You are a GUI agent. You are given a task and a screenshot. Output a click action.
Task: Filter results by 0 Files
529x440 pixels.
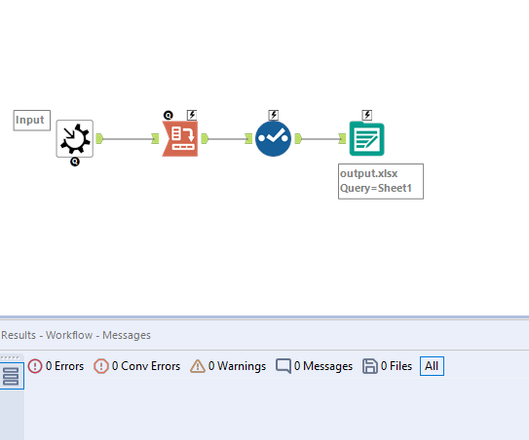[x=387, y=366]
